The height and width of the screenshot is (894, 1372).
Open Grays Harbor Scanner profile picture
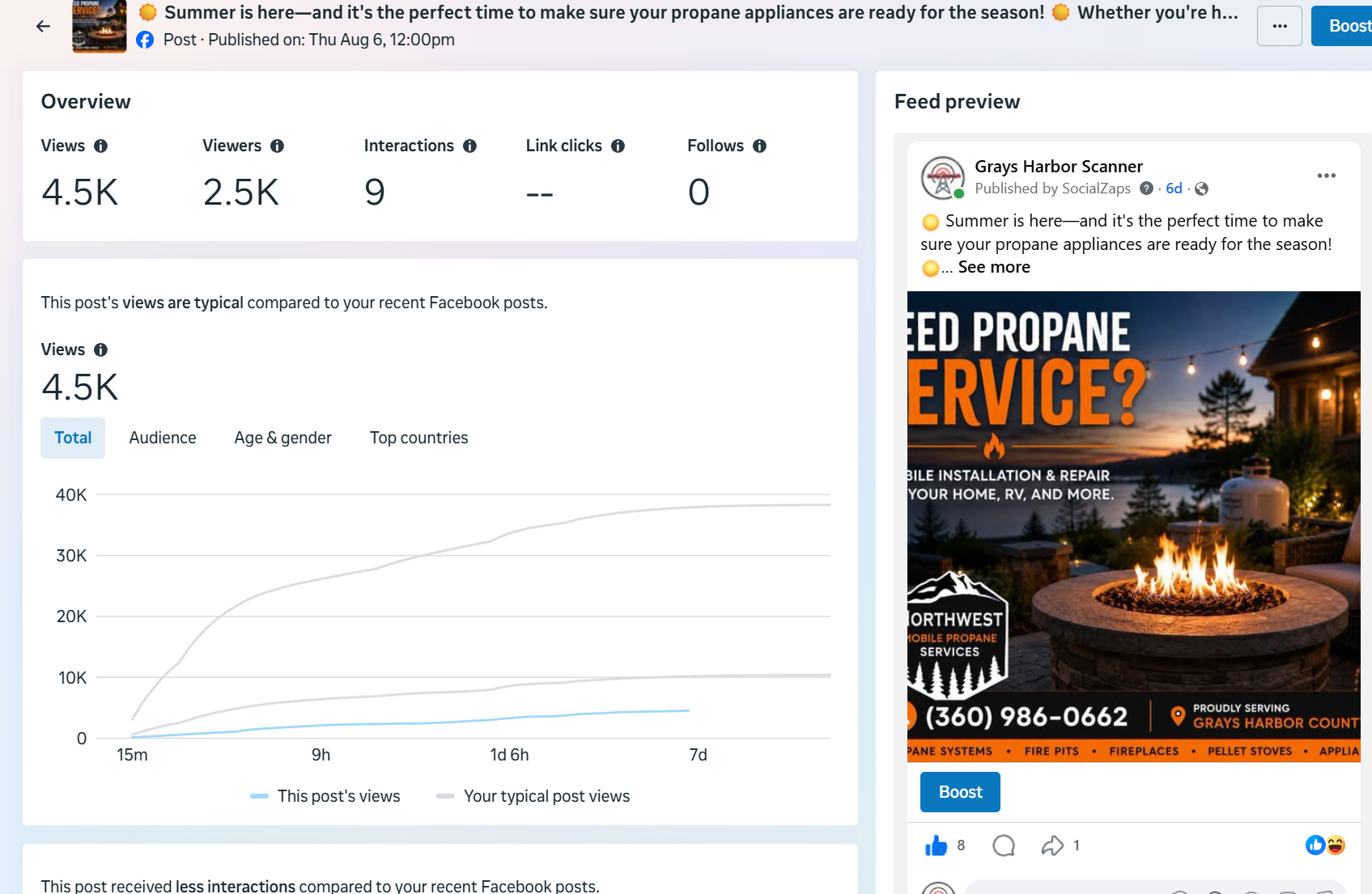[943, 177]
